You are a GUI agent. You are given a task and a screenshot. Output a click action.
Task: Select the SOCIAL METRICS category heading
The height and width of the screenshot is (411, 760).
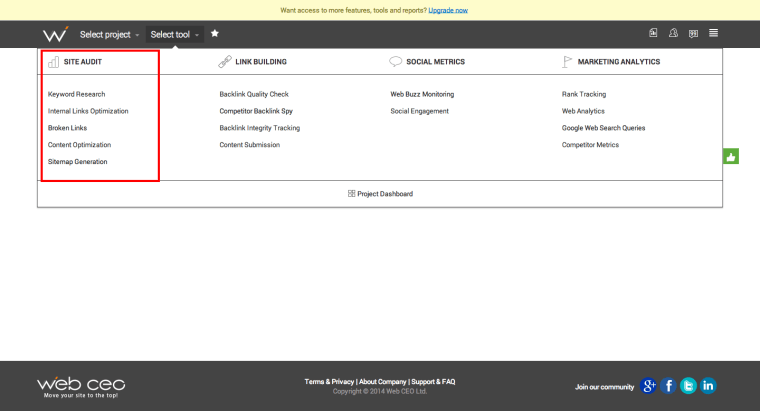pos(435,62)
